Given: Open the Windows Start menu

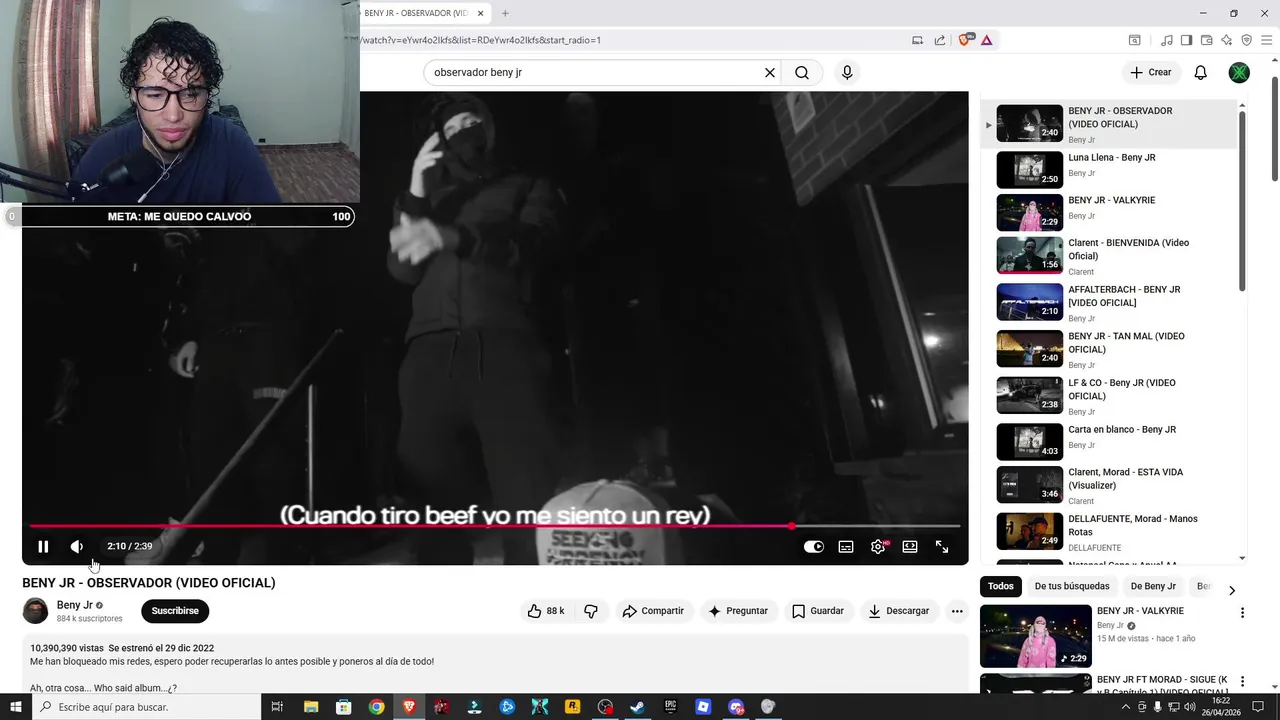Looking at the screenshot, I should 16,707.
